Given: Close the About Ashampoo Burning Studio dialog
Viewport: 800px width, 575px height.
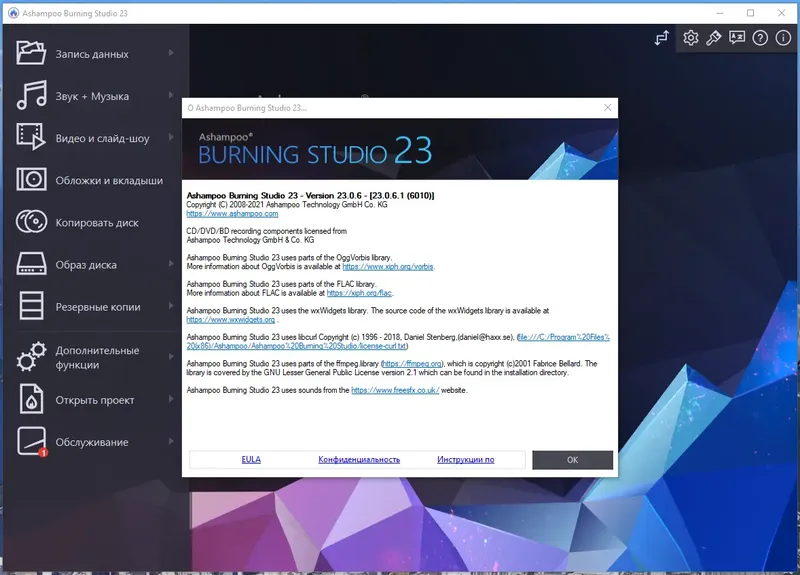Looking at the screenshot, I should tap(607, 108).
